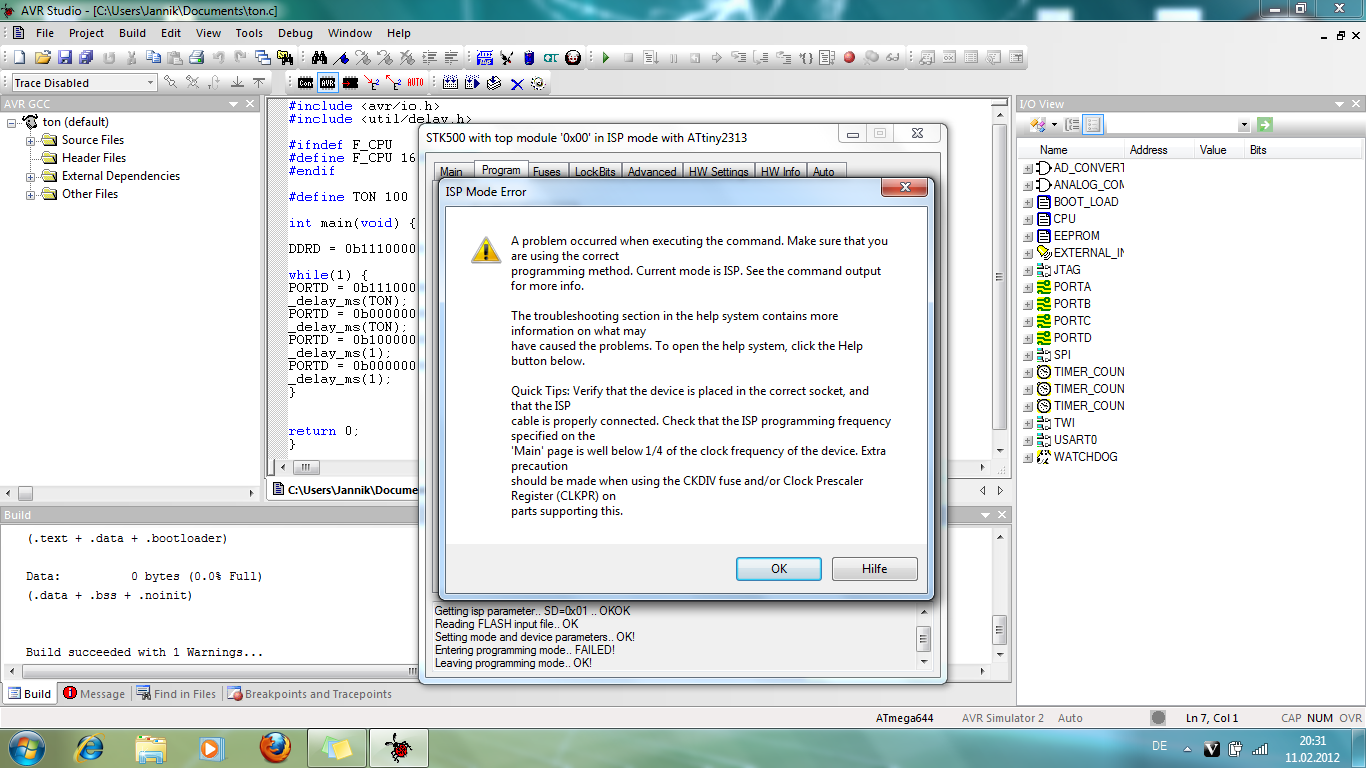Viewport: 1366px width, 768px height.
Task: Click the clock showing 20:31 in system tray
Action: point(1312,741)
